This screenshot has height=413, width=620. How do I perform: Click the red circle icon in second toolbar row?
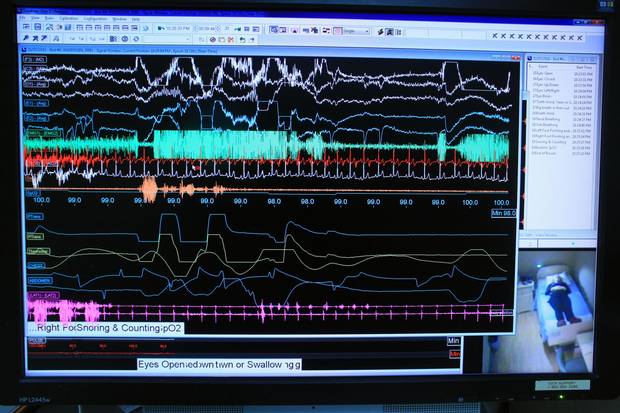[213, 39]
